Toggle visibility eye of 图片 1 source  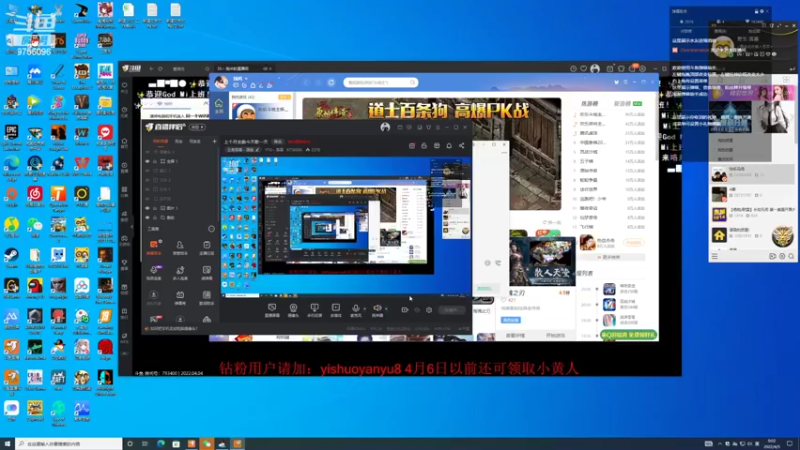(147, 208)
